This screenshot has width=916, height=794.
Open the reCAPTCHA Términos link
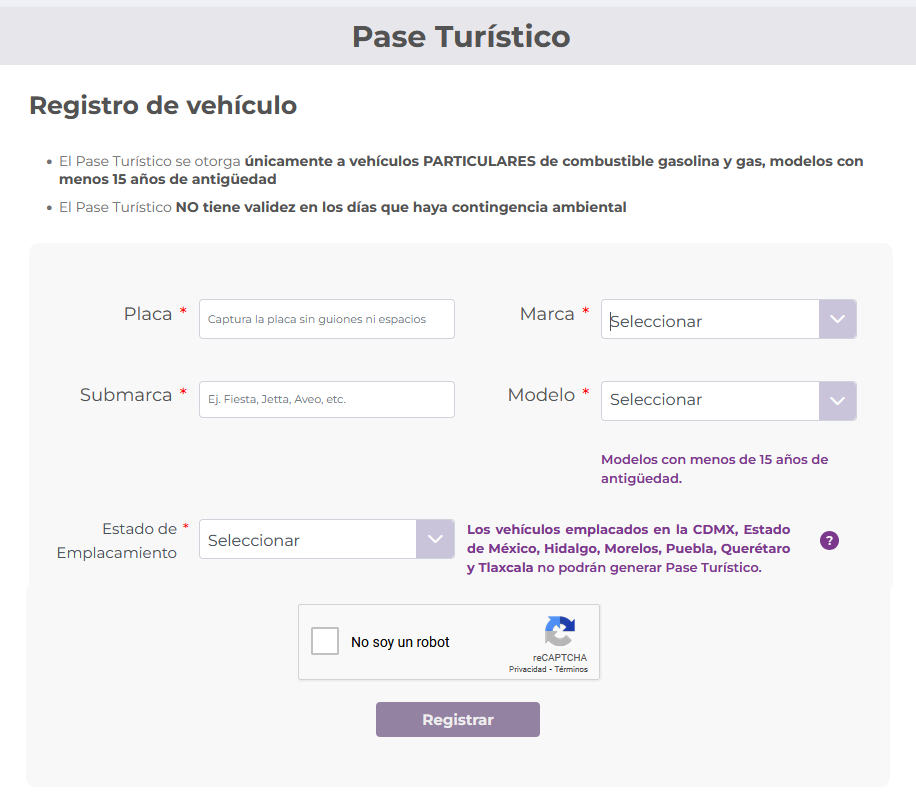(x=571, y=669)
